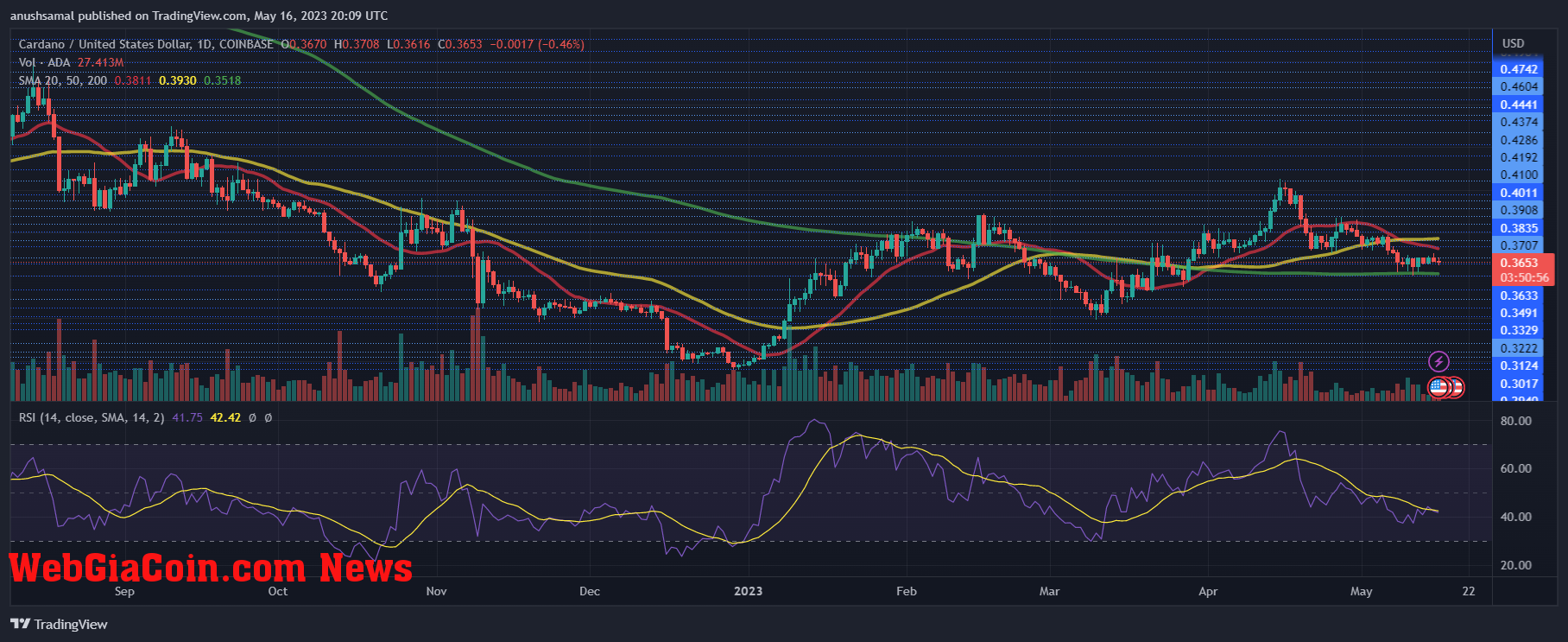Click the 0.3124 price level label
The image size is (1568, 642).
click(1519, 365)
